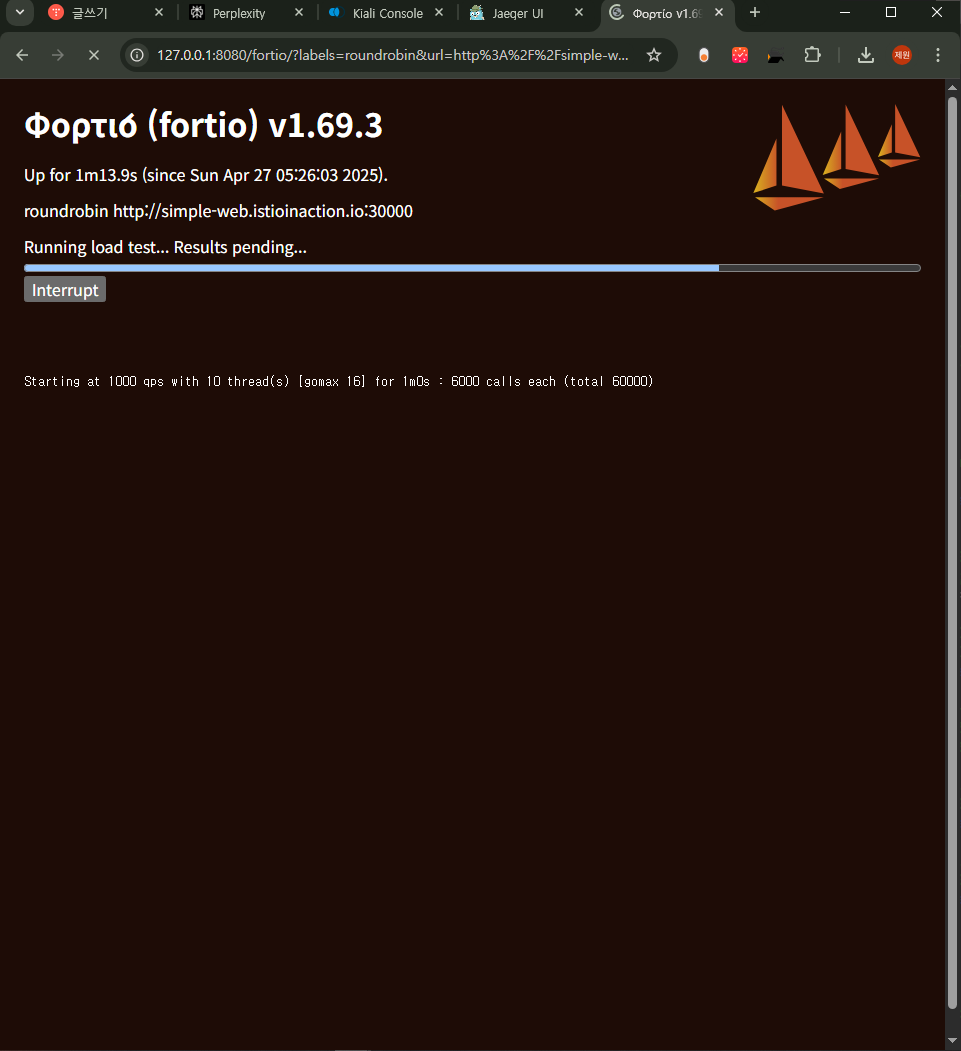The image size is (961, 1051).
Task: Switch to the Jaeger UI tab
Action: pos(517,13)
